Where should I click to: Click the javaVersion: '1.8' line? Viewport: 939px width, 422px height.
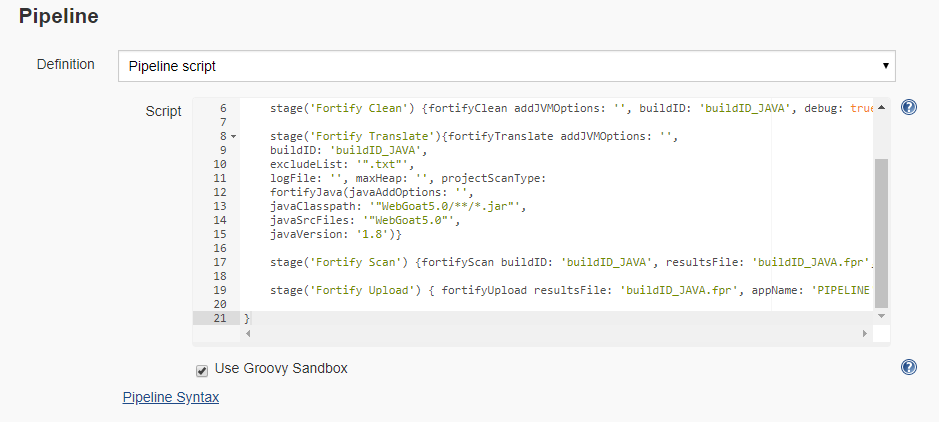point(335,234)
